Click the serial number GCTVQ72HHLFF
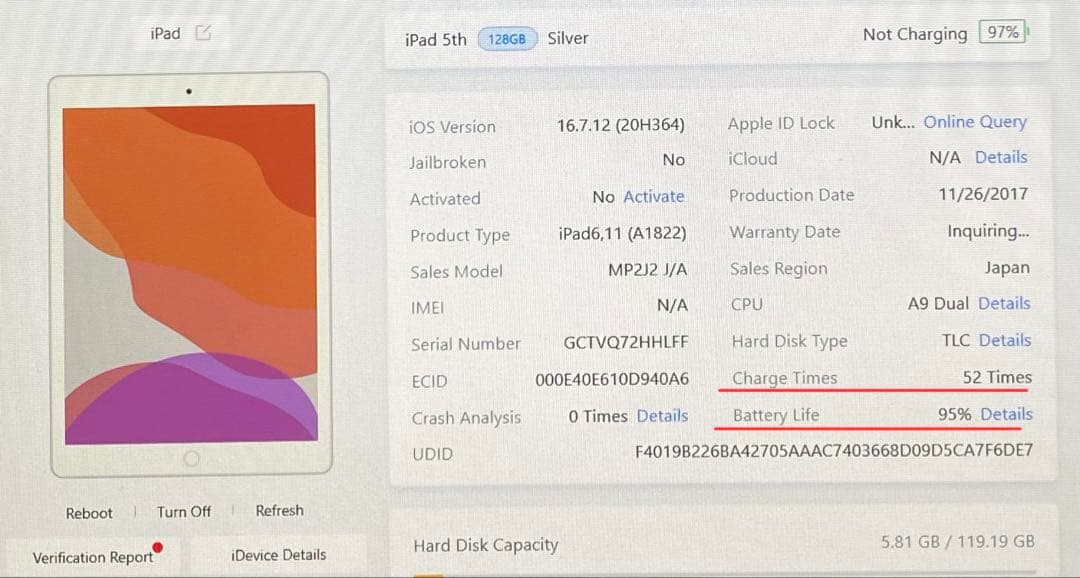1080x578 pixels. point(625,342)
